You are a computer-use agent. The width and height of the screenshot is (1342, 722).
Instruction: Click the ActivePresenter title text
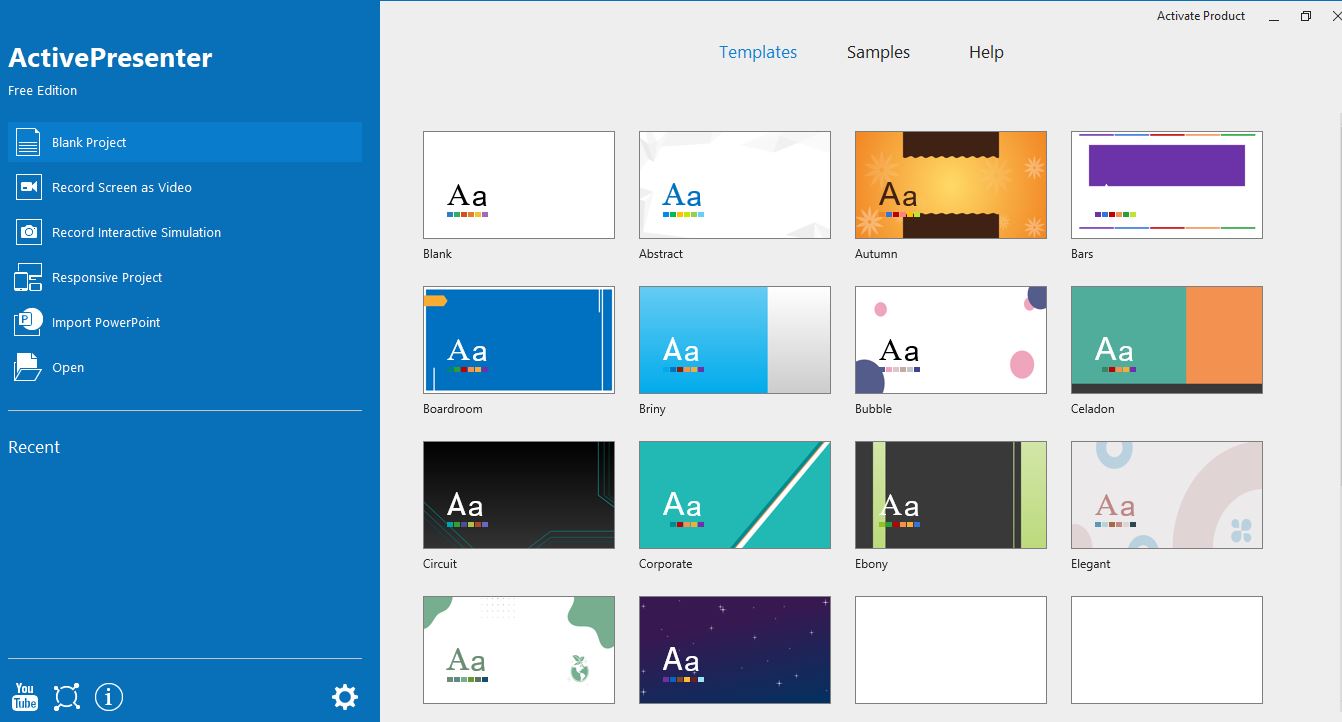[x=110, y=58]
